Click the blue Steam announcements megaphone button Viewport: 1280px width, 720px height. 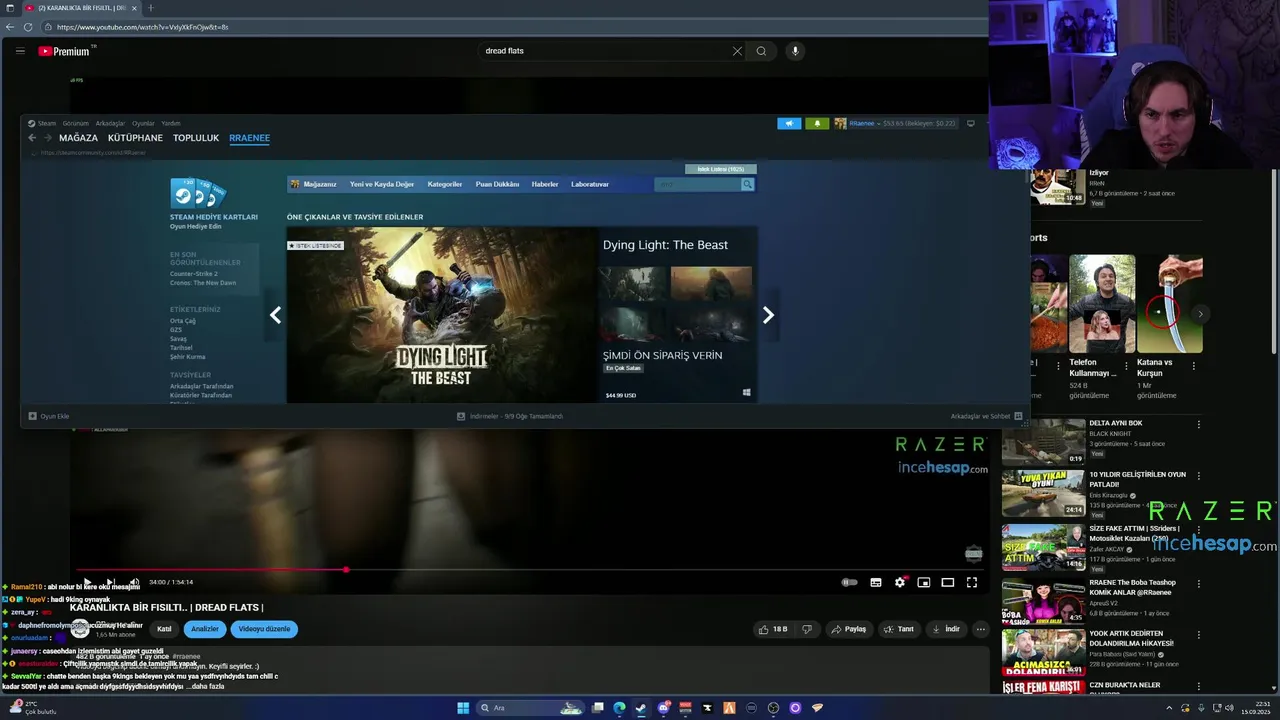coord(789,123)
